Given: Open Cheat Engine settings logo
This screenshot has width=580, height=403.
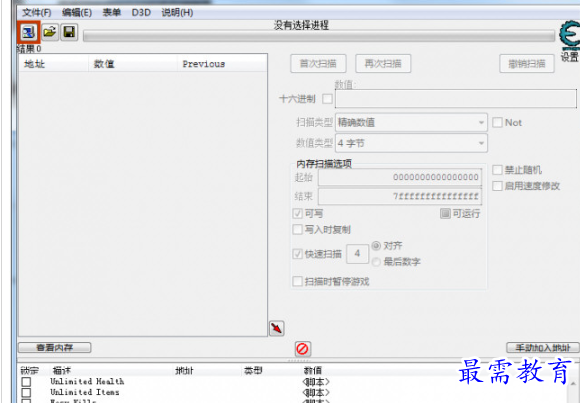Looking at the screenshot, I should click(x=570, y=36).
